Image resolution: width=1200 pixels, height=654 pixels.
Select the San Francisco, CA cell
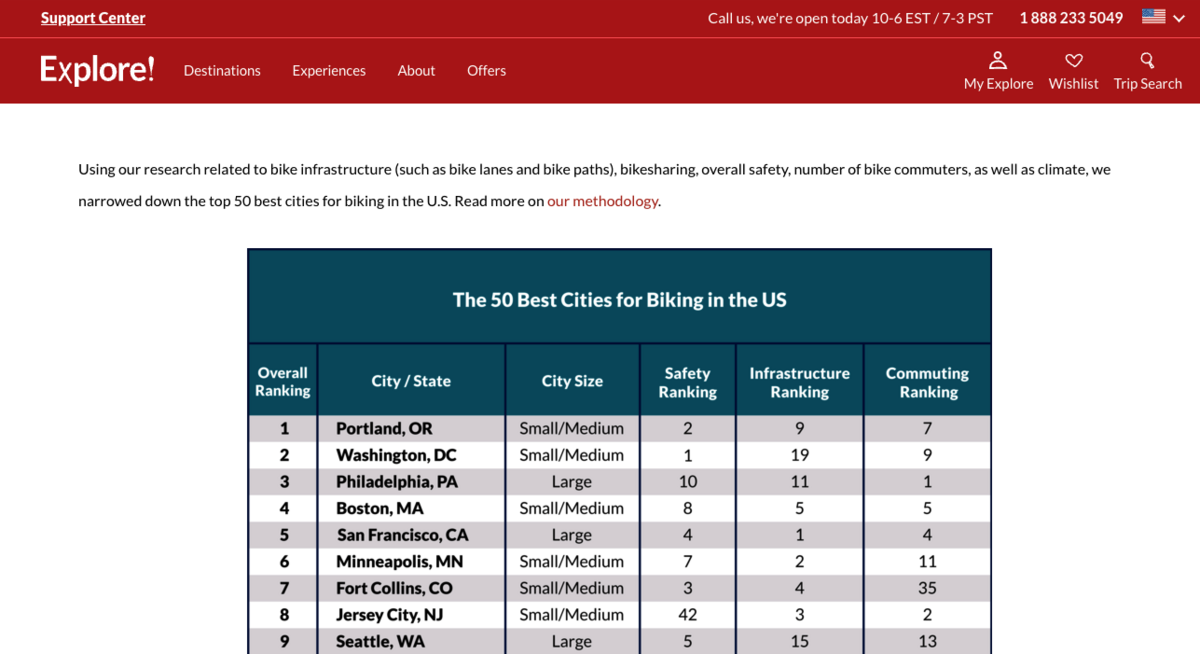[402, 535]
